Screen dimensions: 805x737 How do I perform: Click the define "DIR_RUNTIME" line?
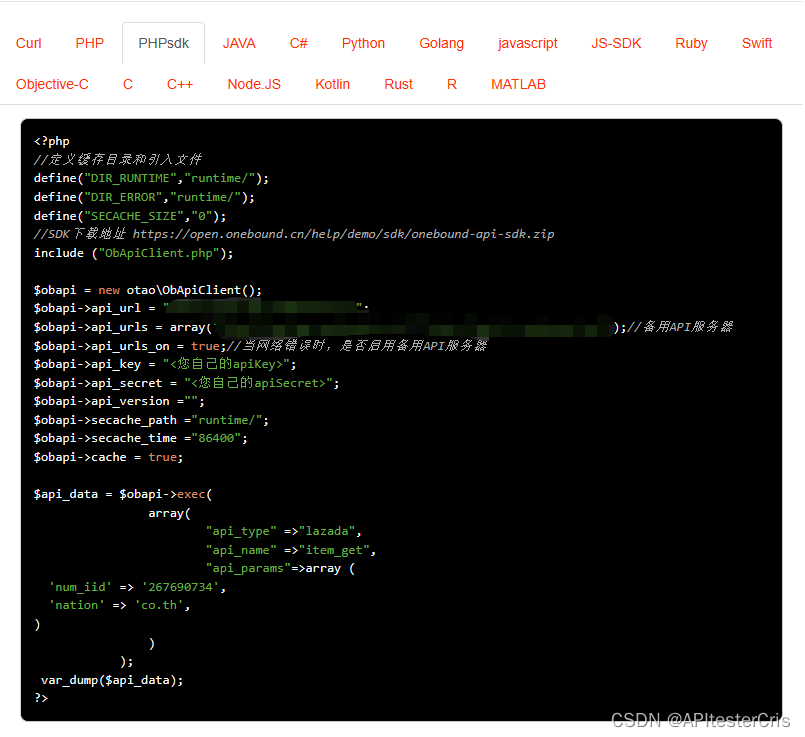click(x=151, y=178)
